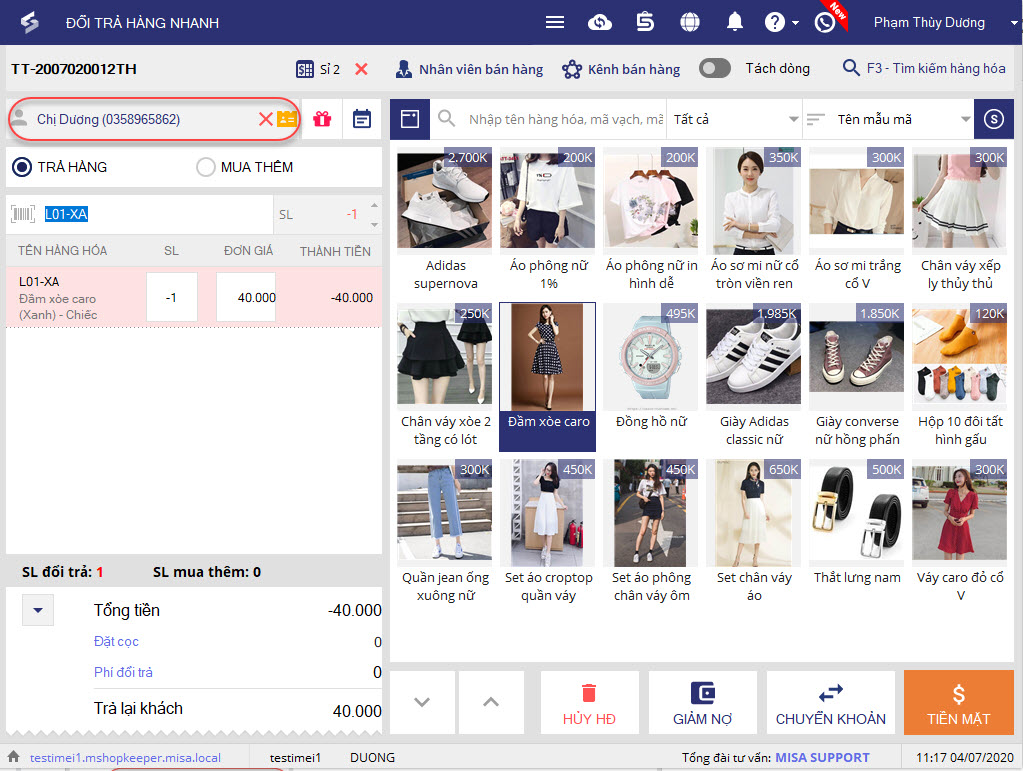Click the cloud sync icon
Screen dimensions: 1023x771
point(600,23)
